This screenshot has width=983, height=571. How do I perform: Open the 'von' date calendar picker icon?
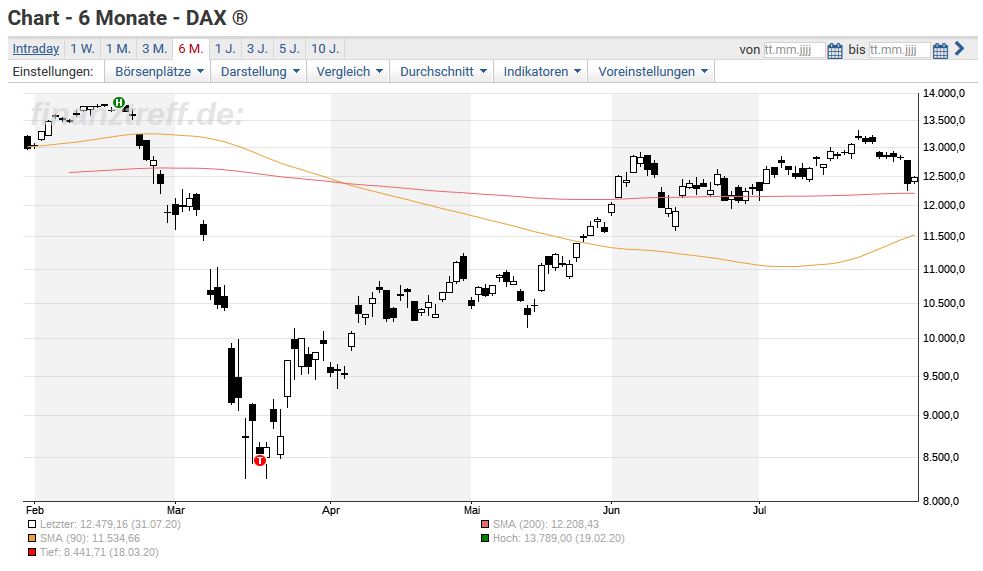[x=834, y=50]
